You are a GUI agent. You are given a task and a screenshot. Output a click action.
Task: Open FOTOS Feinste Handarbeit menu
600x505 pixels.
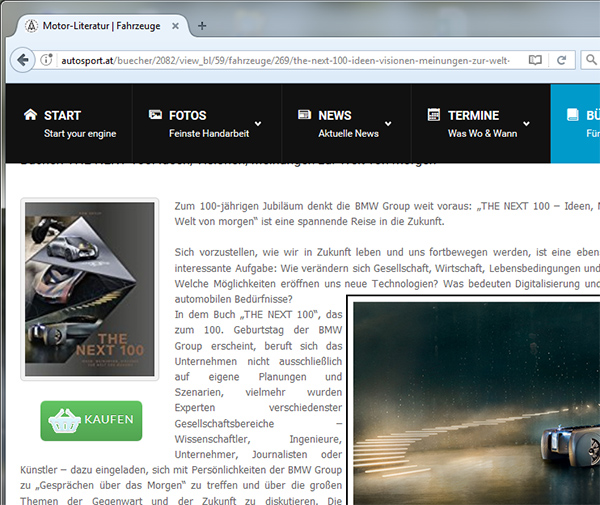[207, 124]
